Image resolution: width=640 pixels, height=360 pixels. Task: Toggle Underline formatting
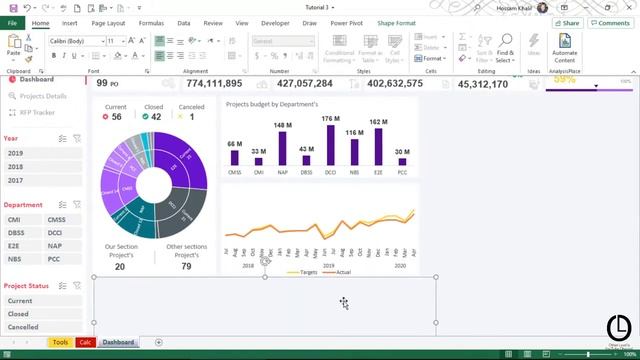click(x=74, y=56)
